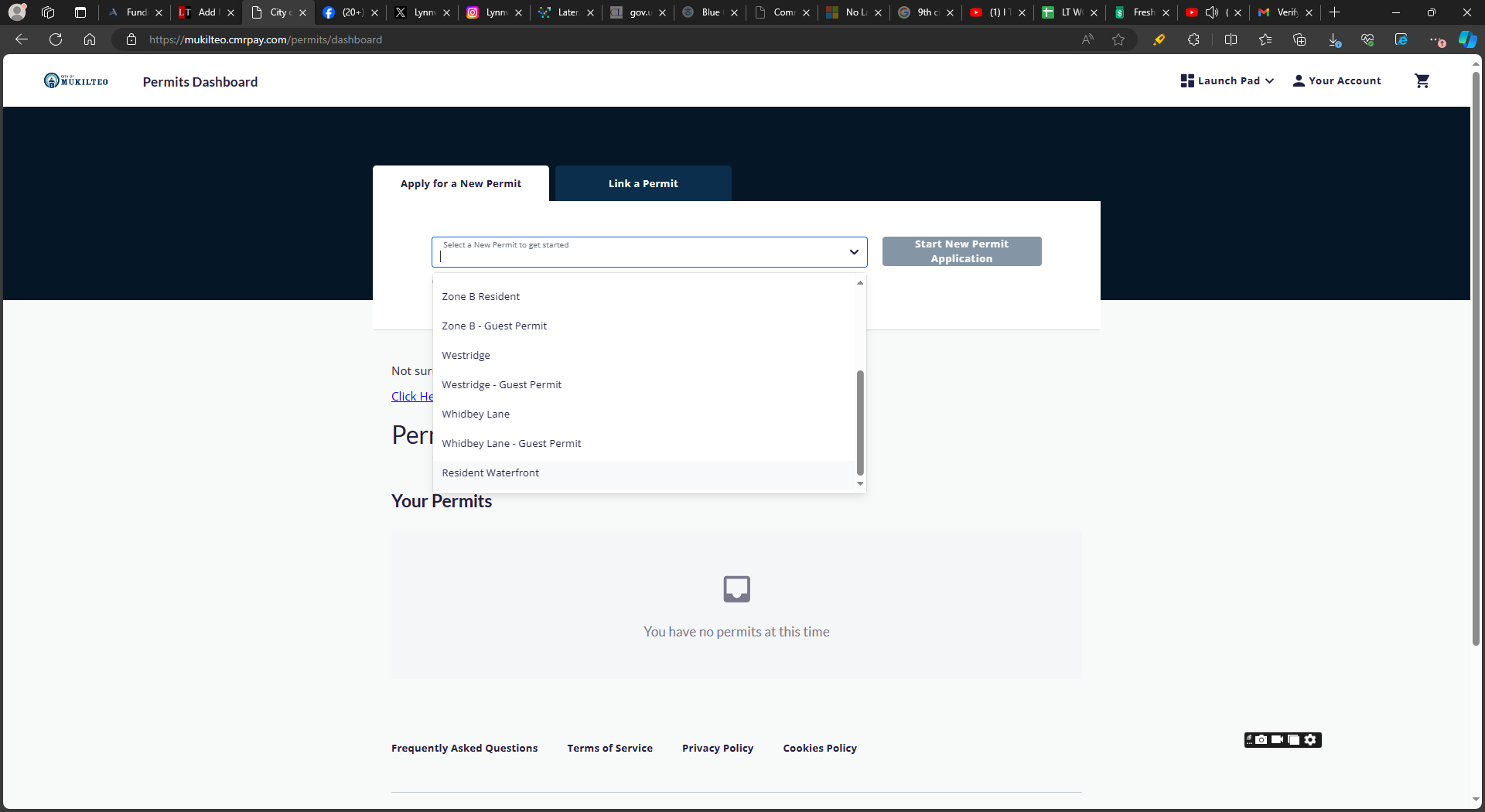1485x812 pixels.
Task: Add page to favorites star icon
Action: [1118, 39]
